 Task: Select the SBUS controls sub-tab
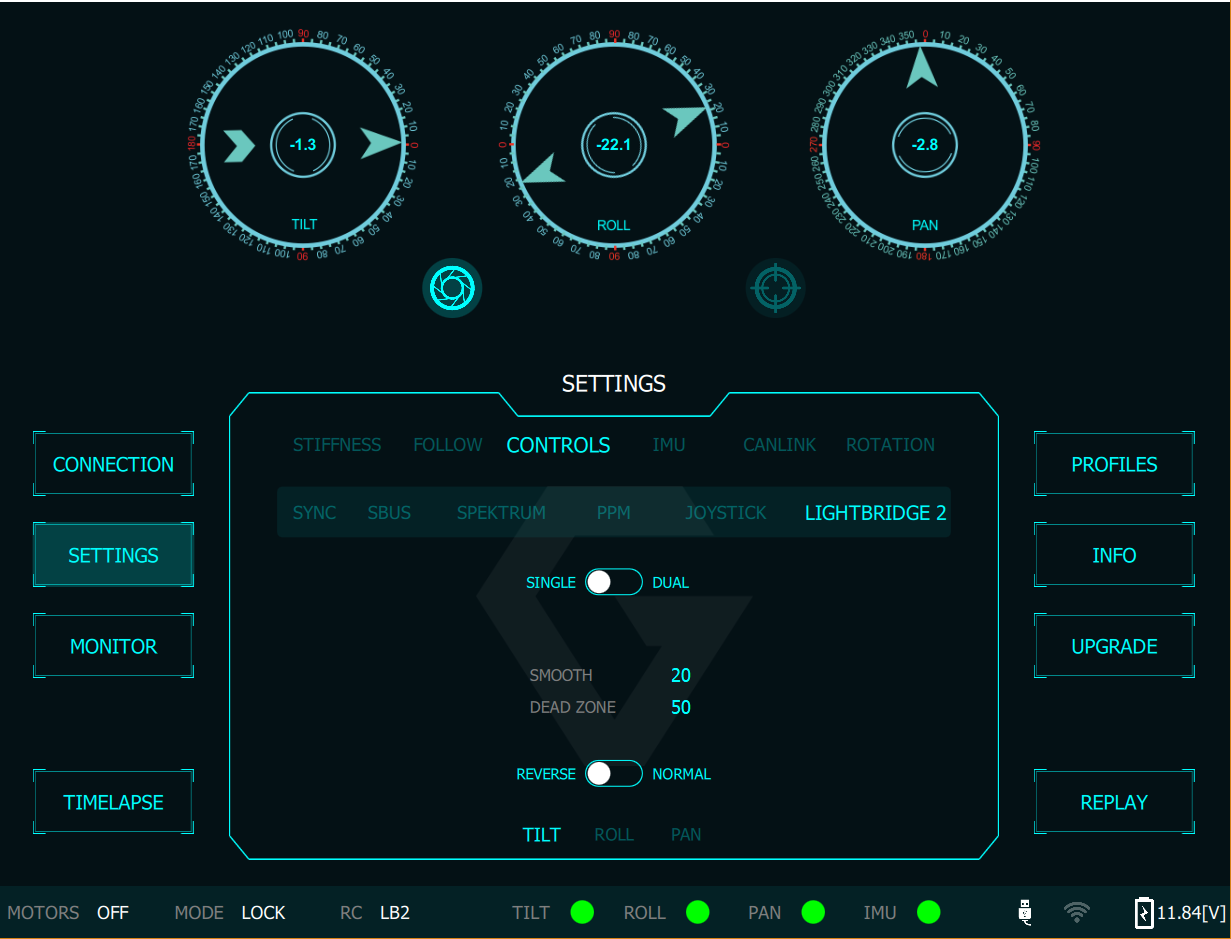(389, 513)
